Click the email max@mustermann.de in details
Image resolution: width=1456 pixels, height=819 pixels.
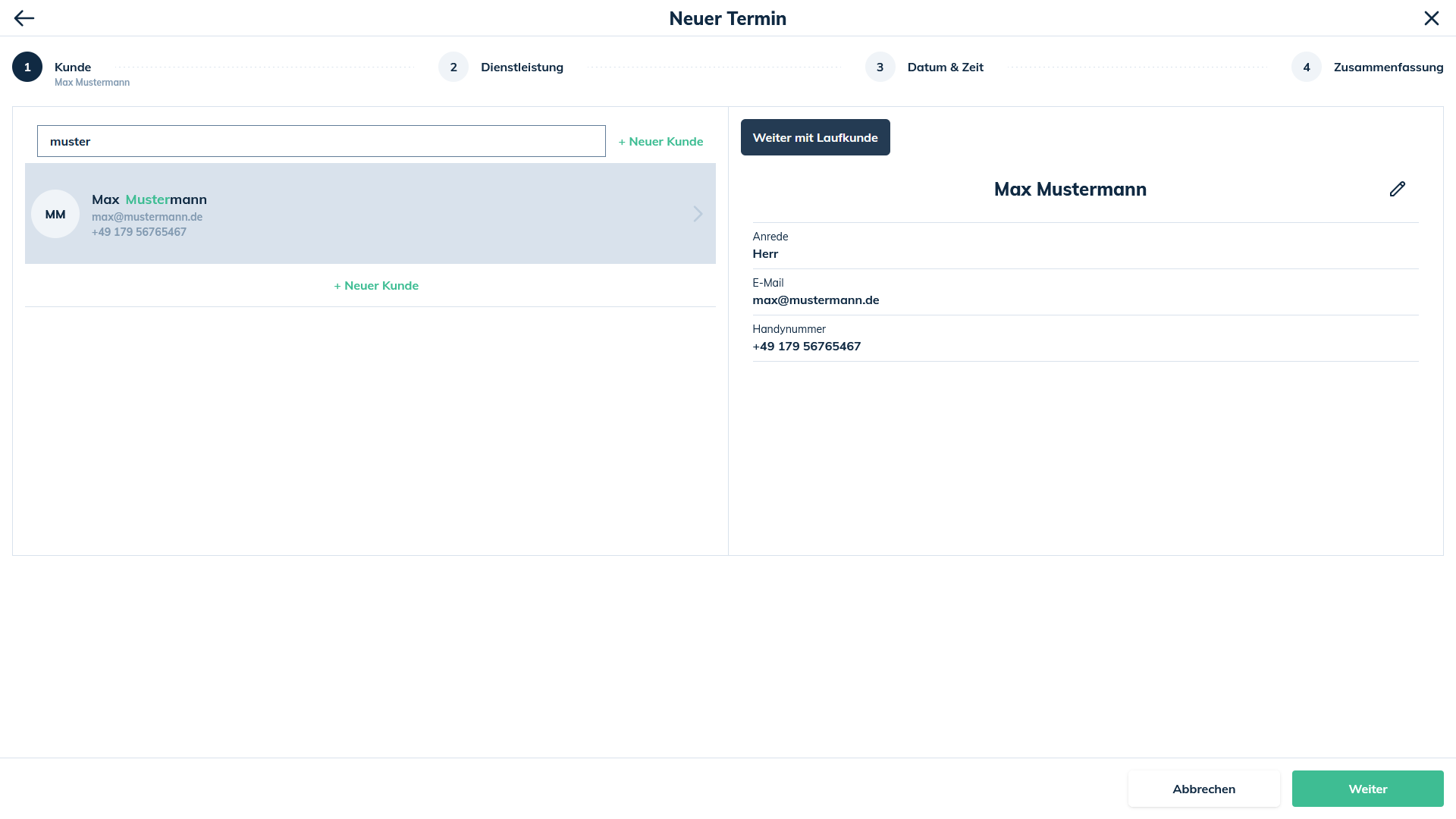(x=815, y=300)
